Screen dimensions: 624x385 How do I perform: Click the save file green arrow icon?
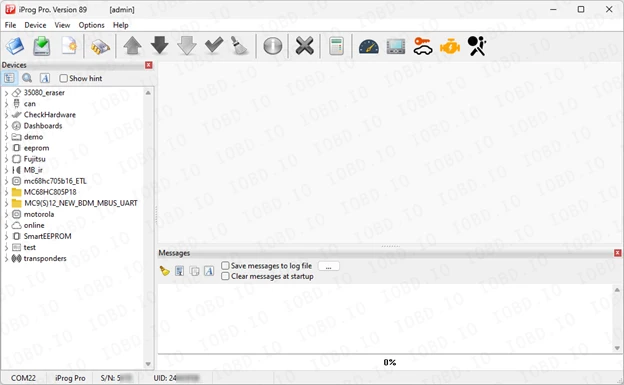coord(42,46)
